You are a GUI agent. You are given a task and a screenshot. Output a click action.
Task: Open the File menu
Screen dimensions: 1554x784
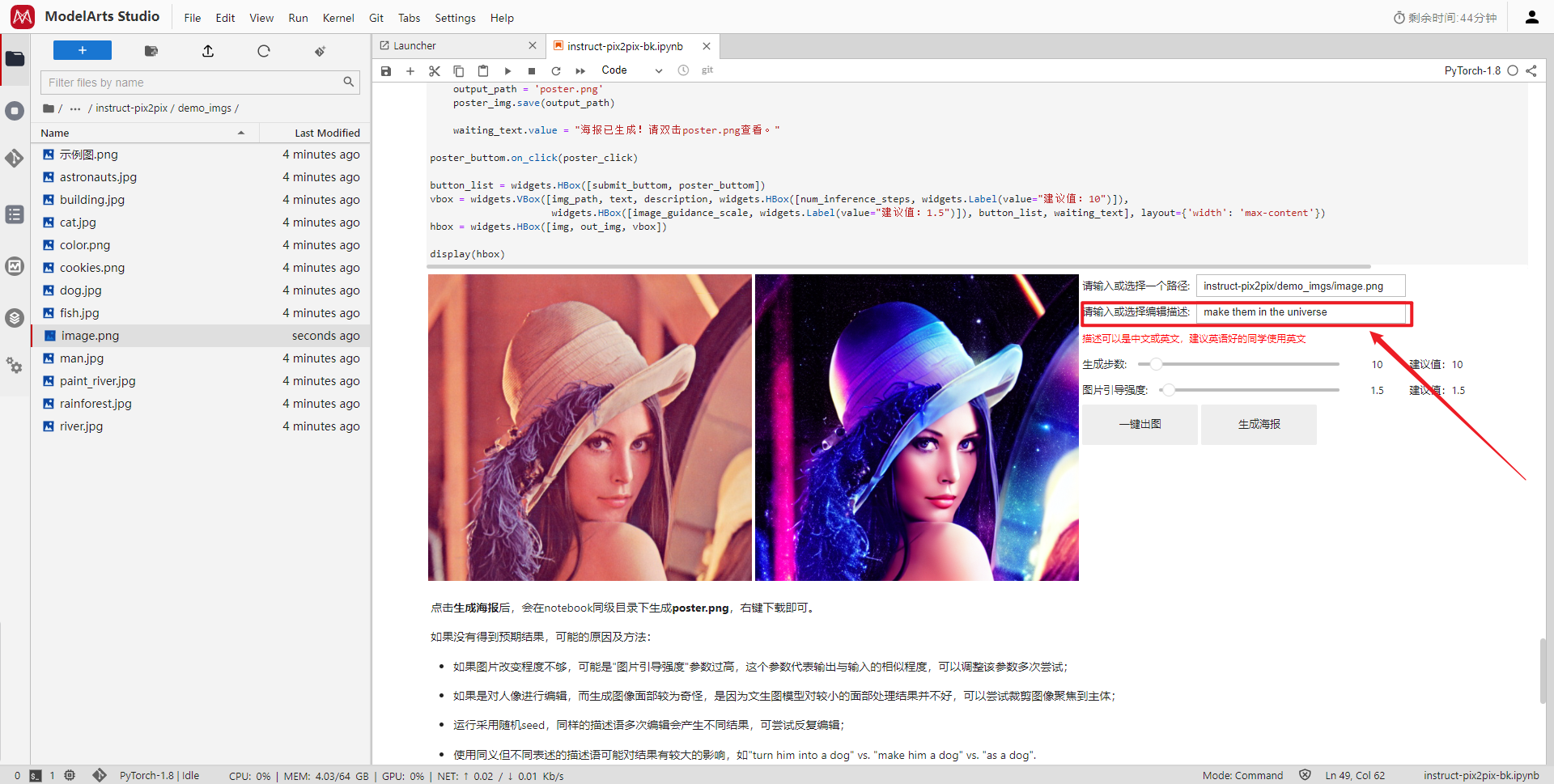(x=193, y=18)
